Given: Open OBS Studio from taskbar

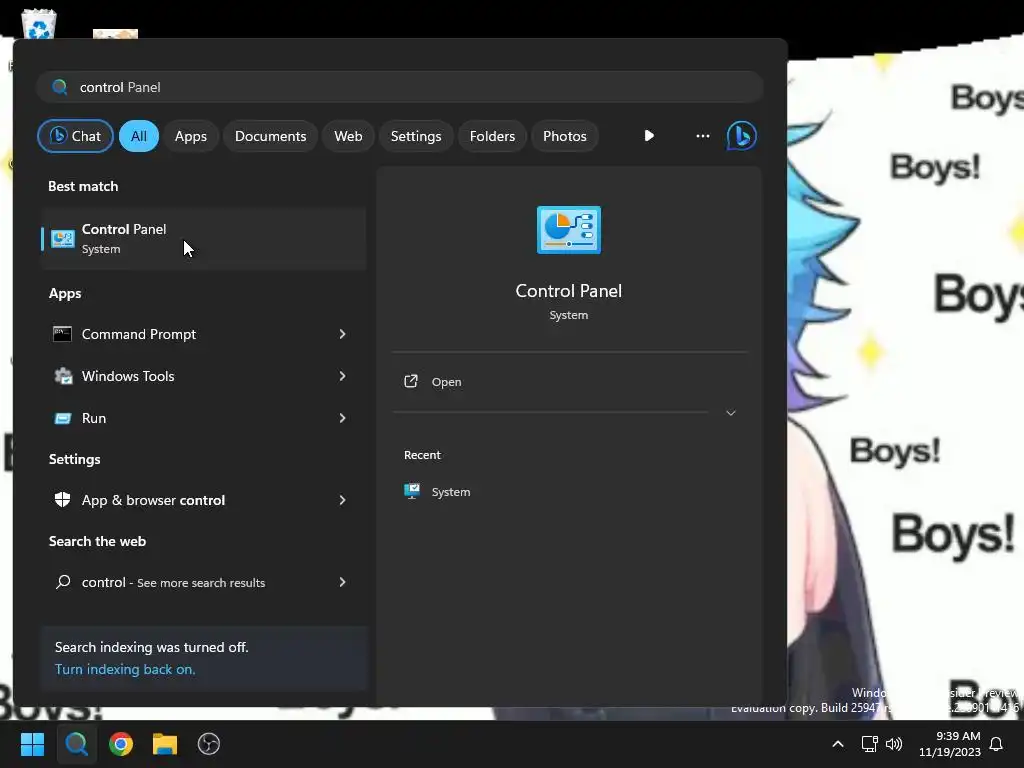Looking at the screenshot, I should [209, 744].
